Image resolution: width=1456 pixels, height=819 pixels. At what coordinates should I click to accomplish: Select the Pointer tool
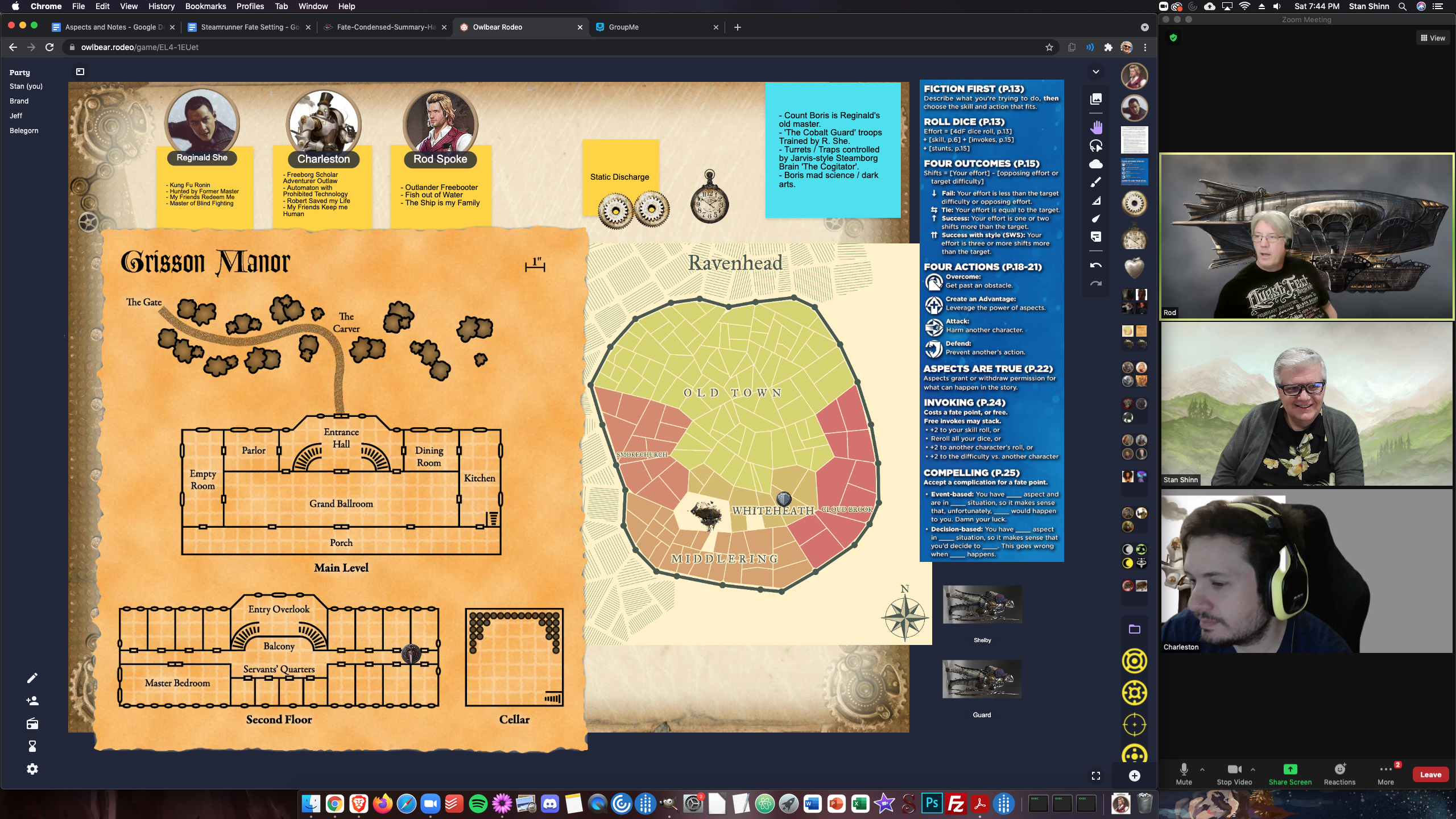tap(1095, 218)
